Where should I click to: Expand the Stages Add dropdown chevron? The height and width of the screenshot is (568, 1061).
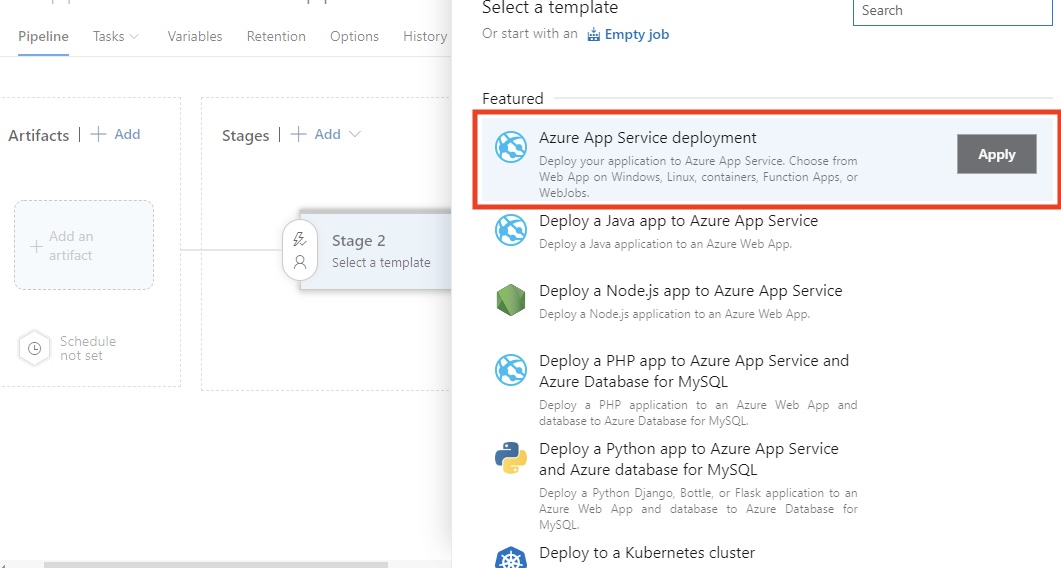click(x=355, y=134)
